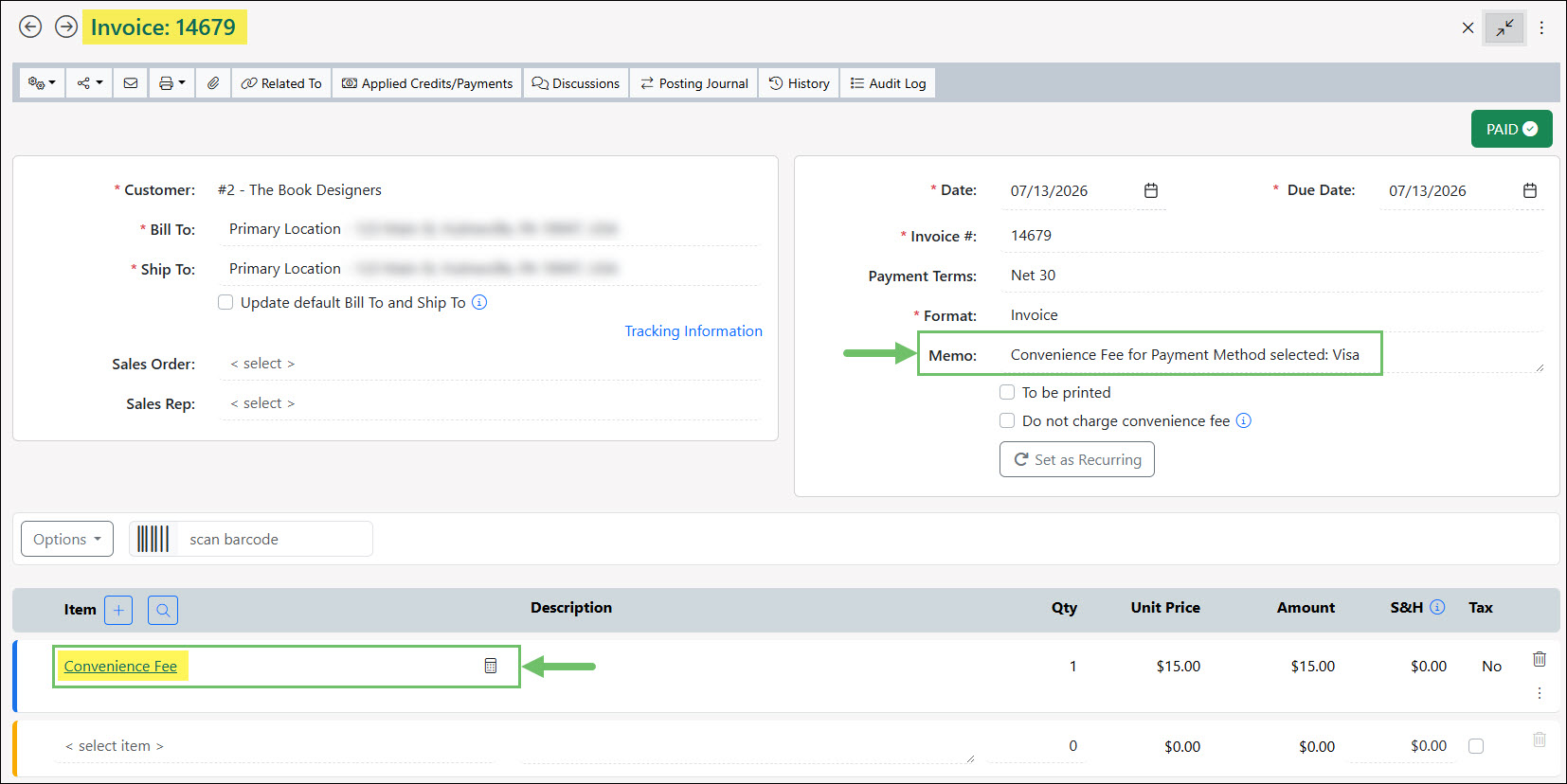Open more options for Convenience Fee row
Screen dimensions: 1567x784
pyautogui.click(x=1540, y=693)
